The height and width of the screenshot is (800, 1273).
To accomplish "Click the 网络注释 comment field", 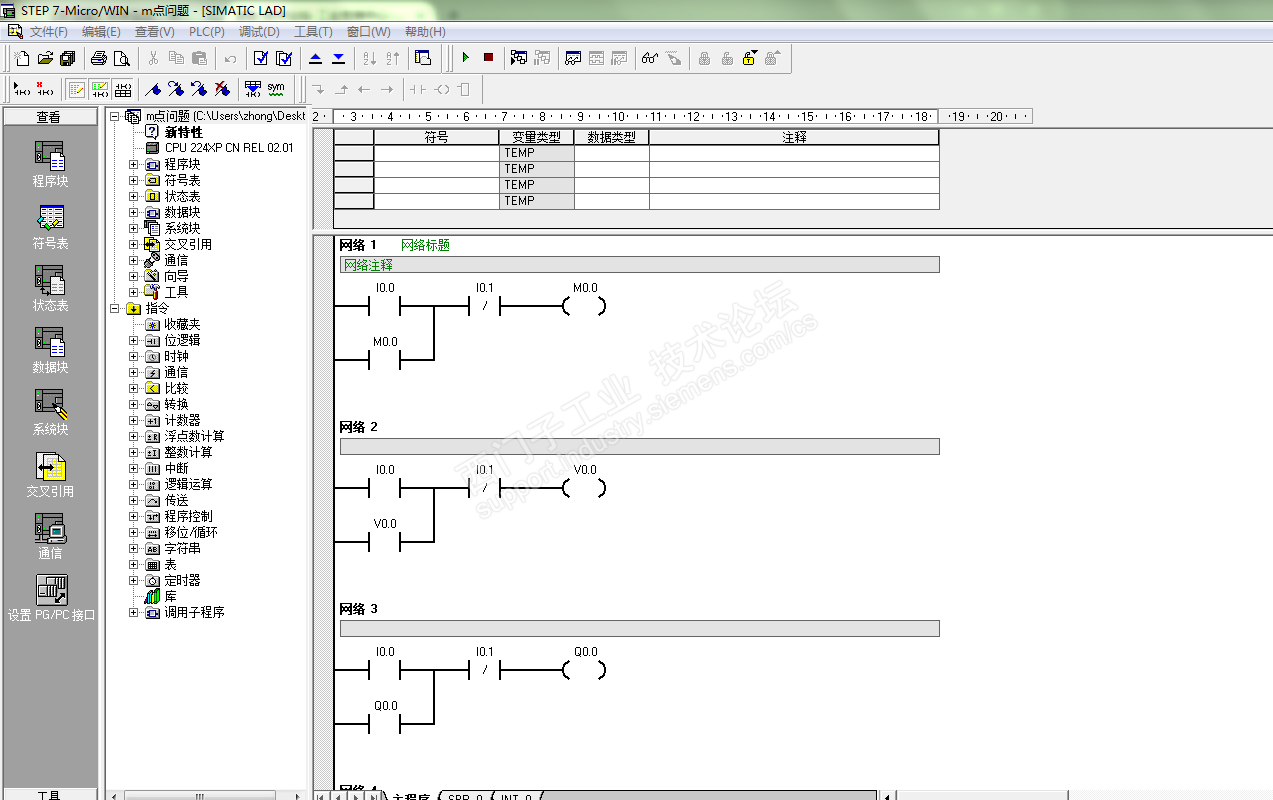I will [640, 265].
